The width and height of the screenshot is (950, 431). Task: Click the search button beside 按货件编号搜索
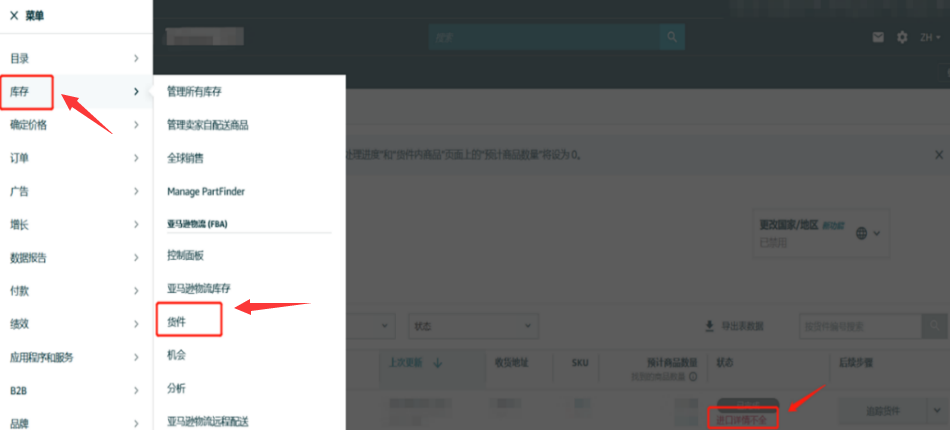934,326
